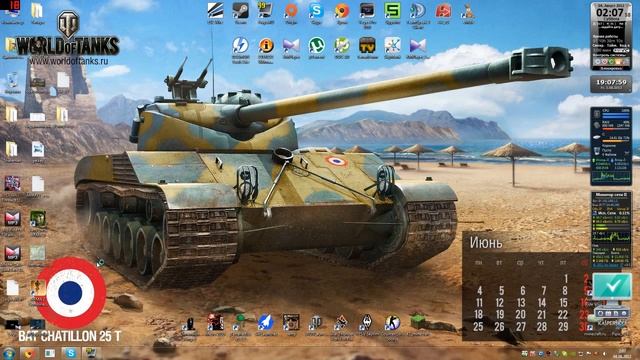Open the orange map-pin shortcut beside Fraps

coord(291,11)
